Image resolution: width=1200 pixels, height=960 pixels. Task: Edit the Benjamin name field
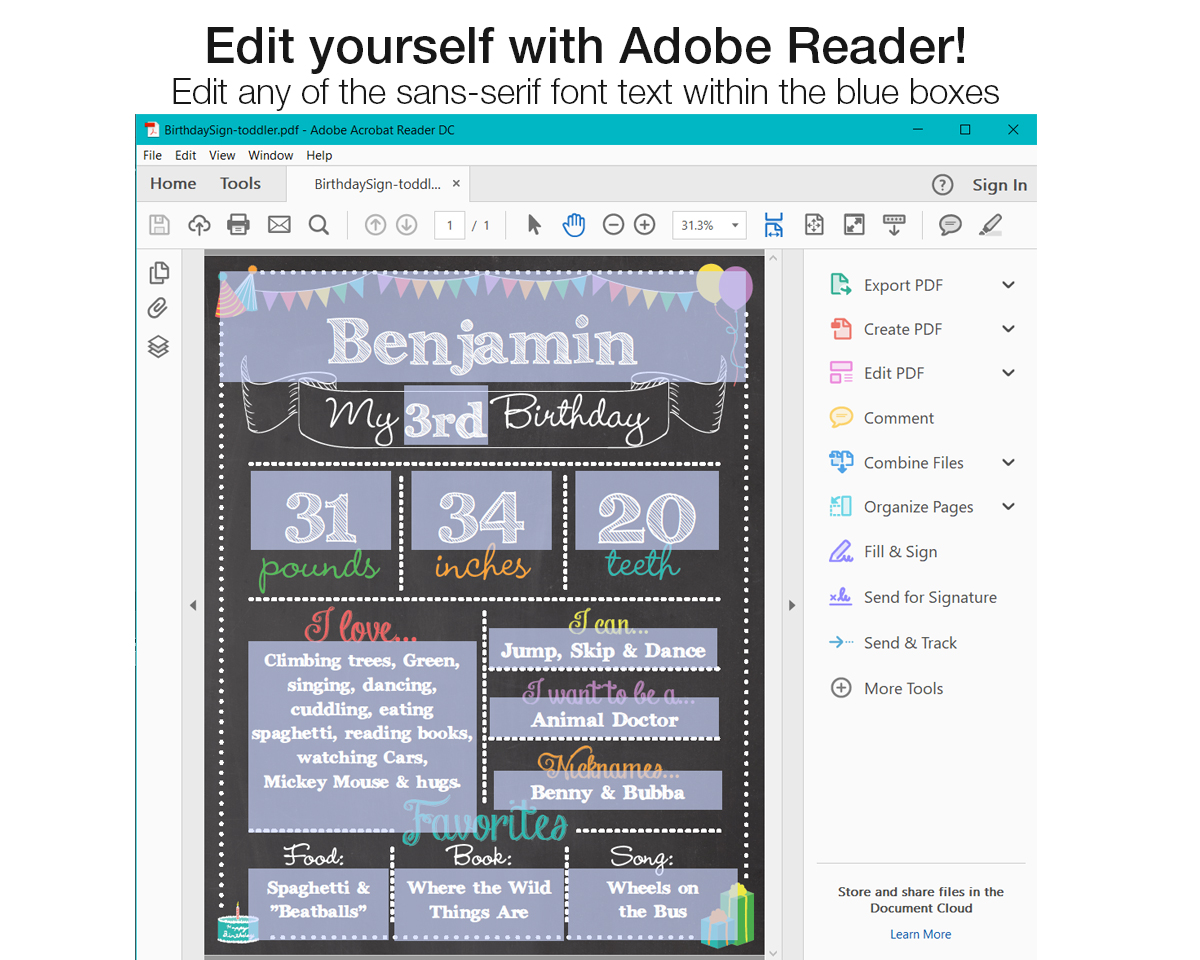(483, 326)
